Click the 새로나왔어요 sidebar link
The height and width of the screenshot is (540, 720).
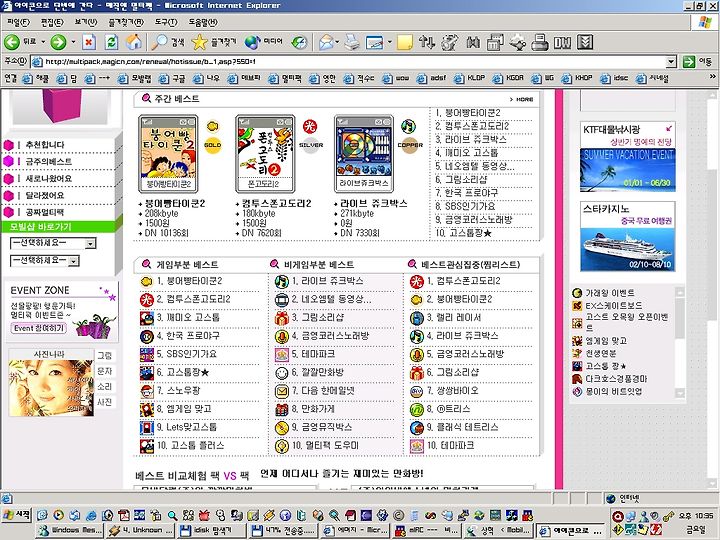(49, 179)
